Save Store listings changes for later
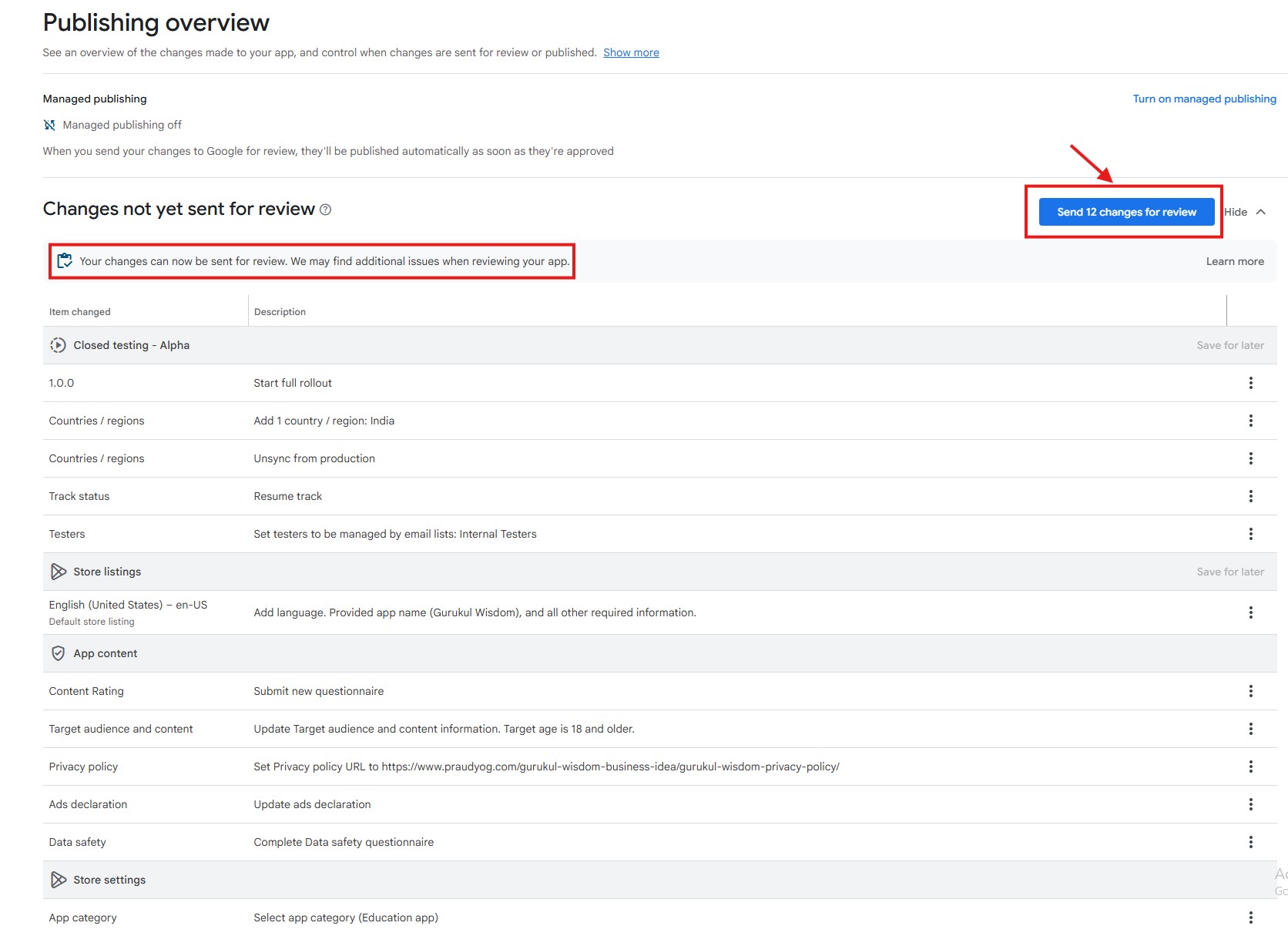This screenshot has width=1288, height=936. tap(1230, 572)
